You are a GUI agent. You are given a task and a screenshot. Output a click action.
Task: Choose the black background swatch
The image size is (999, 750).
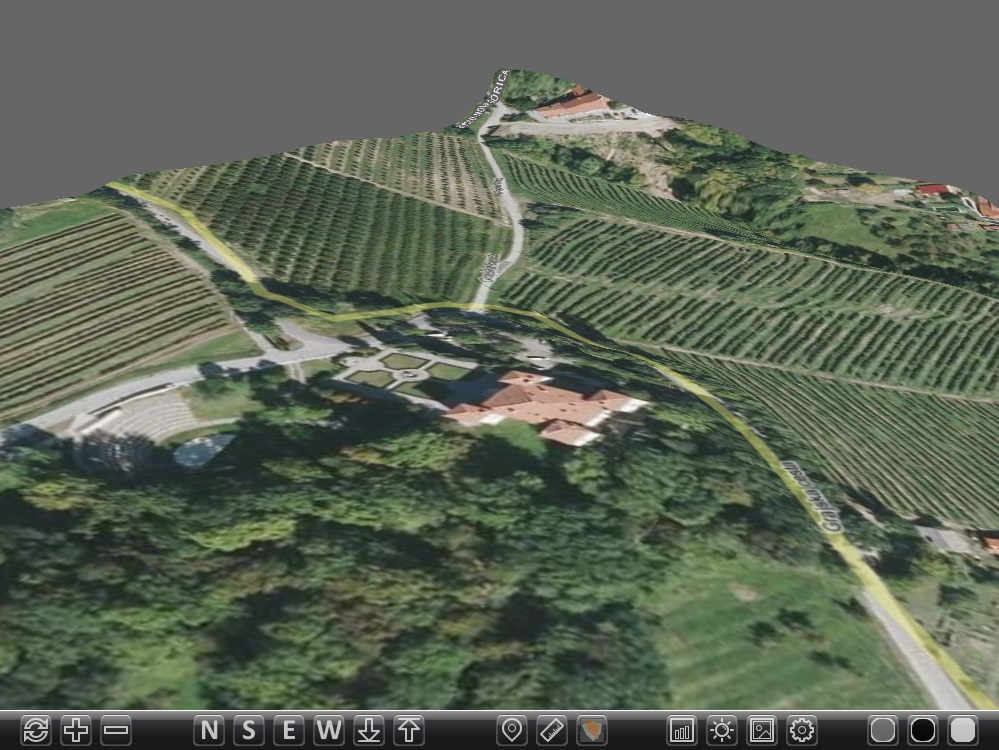[922, 730]
